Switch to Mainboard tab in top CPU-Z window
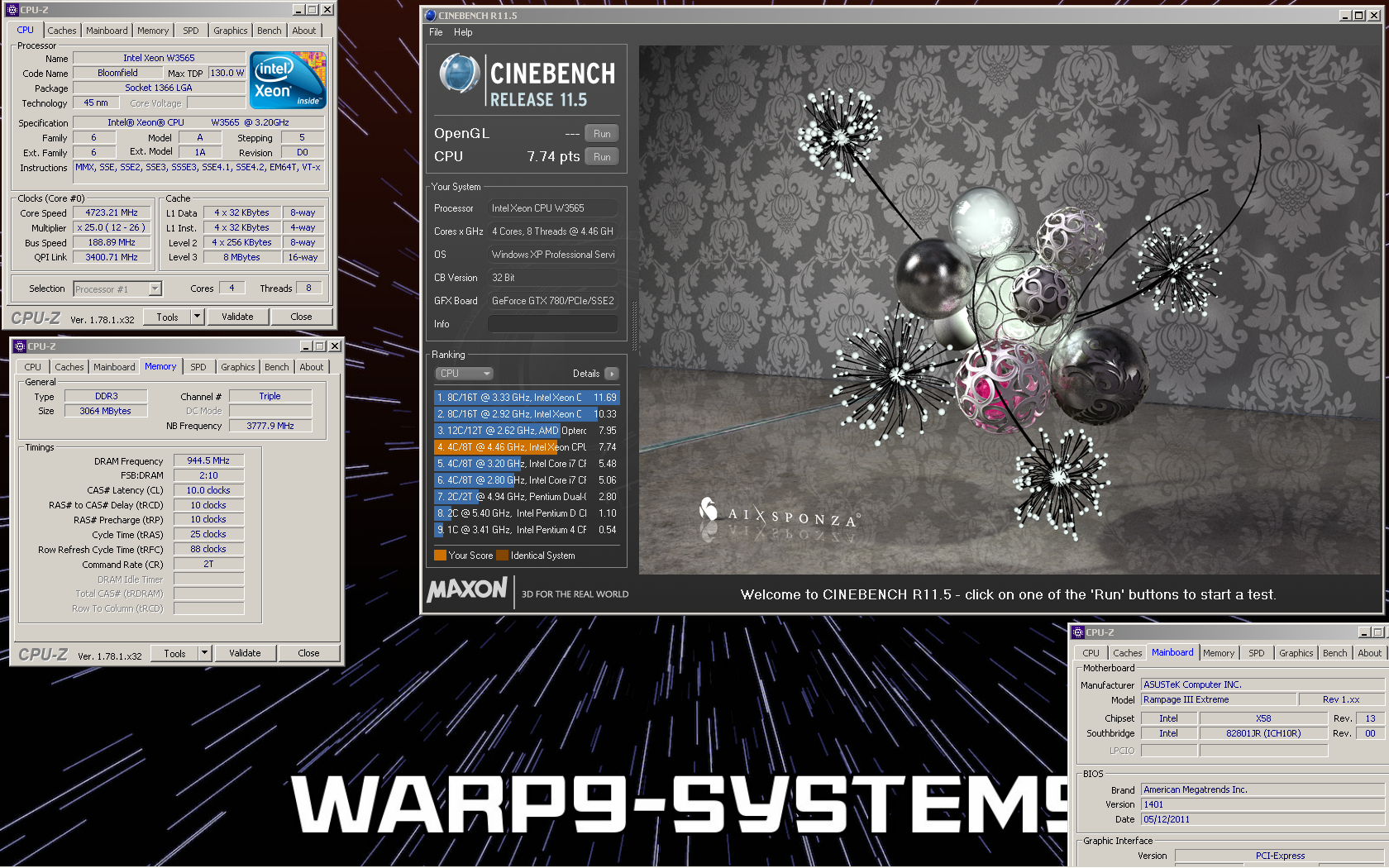This screenshot has width=1389, height=868. (107, 31)
